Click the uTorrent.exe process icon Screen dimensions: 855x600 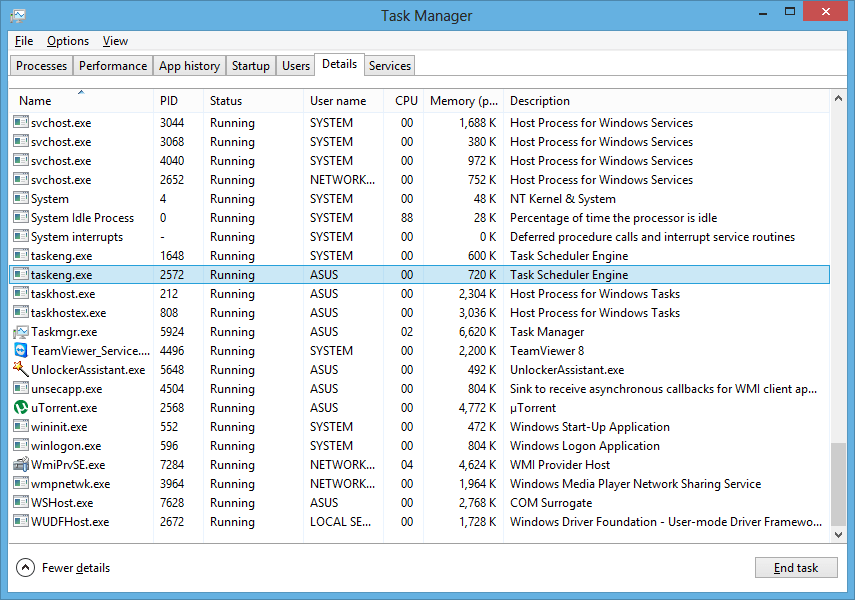[x=20, y=407]
